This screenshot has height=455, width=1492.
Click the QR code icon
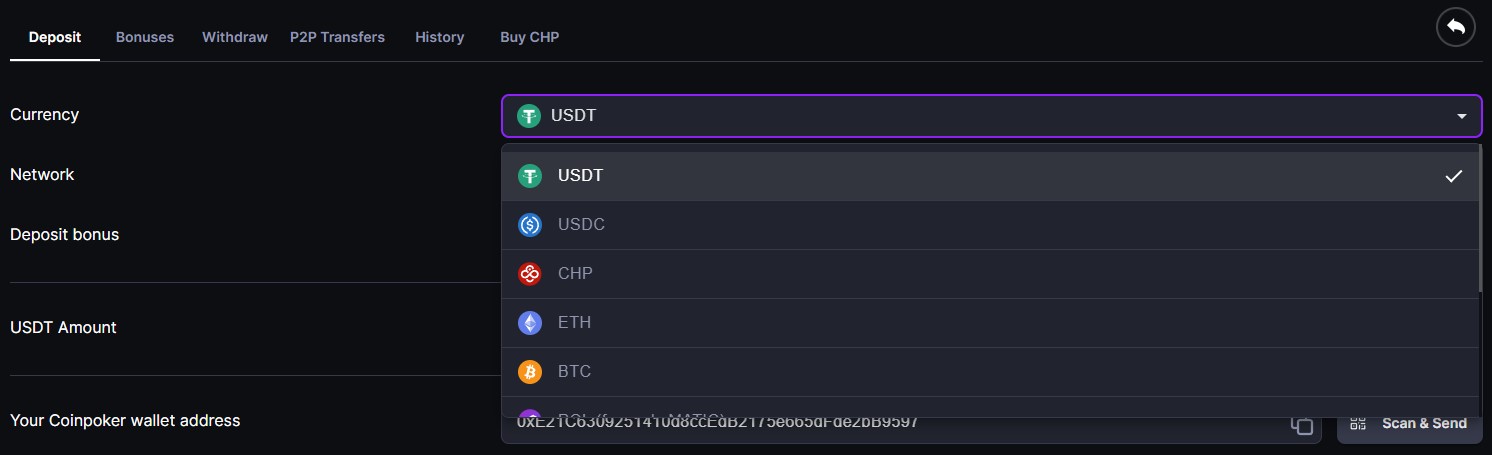(x=1357, y=423)
